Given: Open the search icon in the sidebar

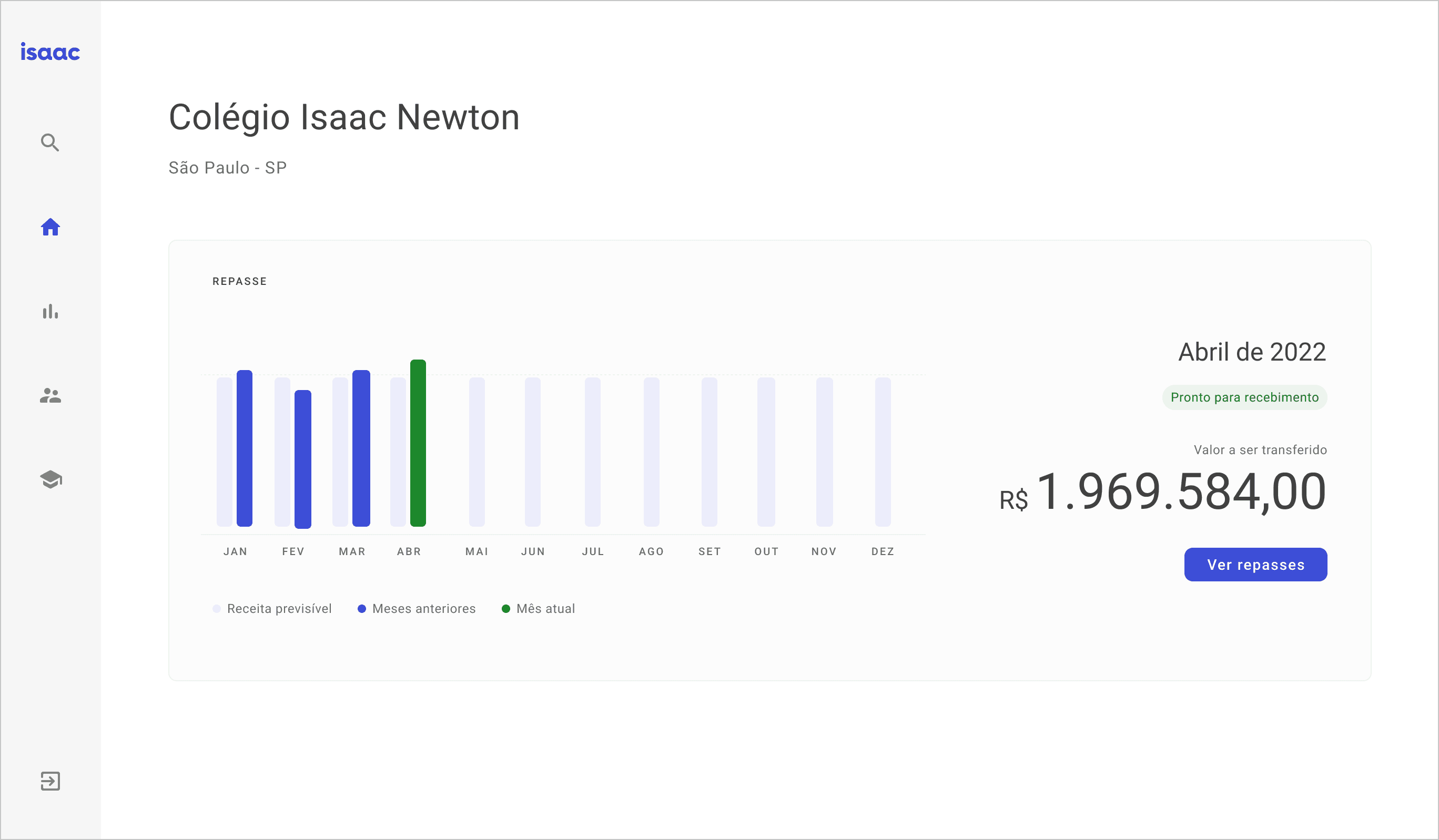Looking at the screenshot, I should coord(50,142).
